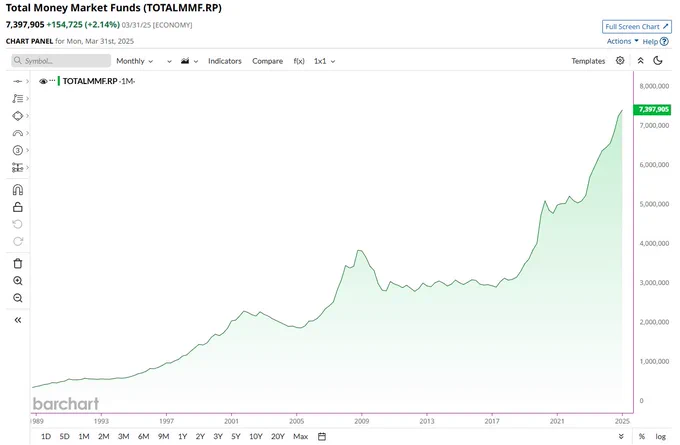Select the 6M time range
The height and width of the screenshot is (445, 680).
144,436
